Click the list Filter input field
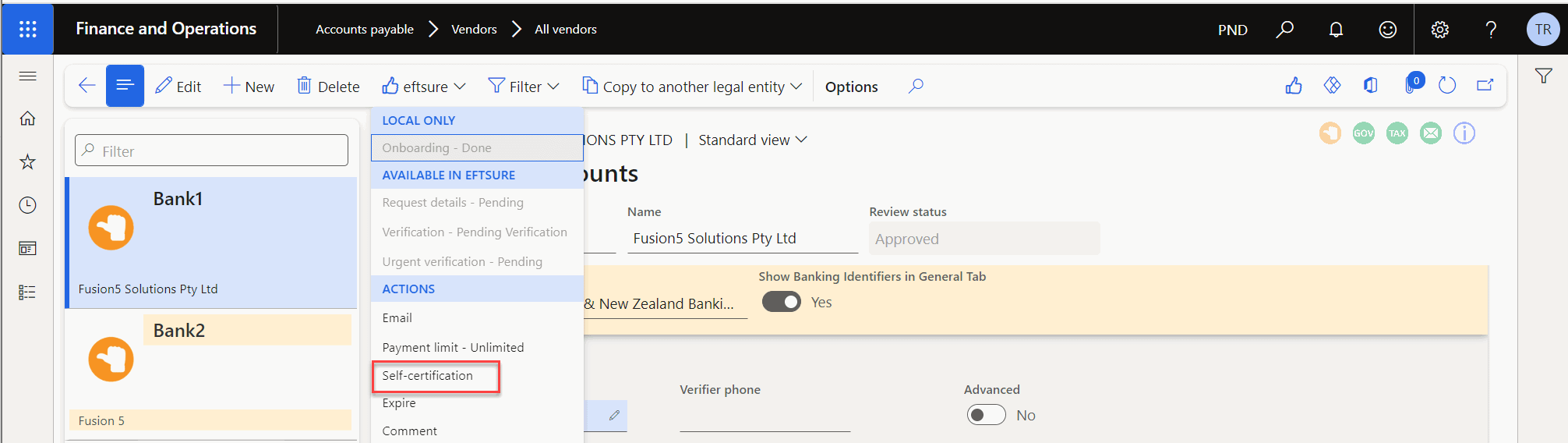The height and width of the screenshot is (443, 1568). point(211,151)
